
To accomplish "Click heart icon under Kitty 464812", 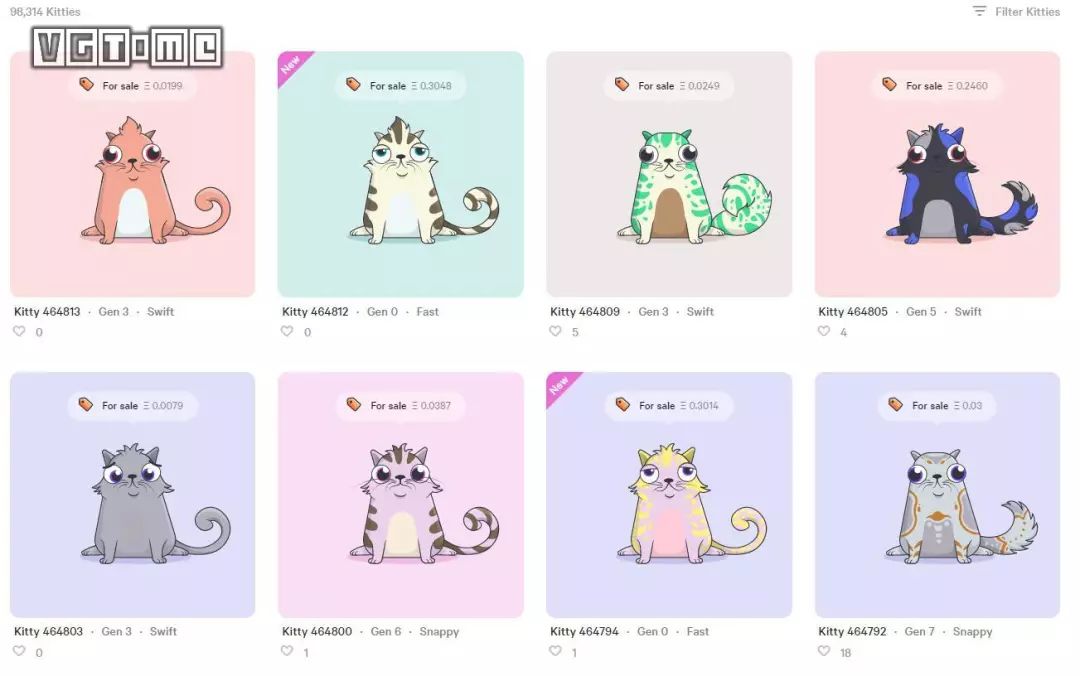I will [287, 331].
